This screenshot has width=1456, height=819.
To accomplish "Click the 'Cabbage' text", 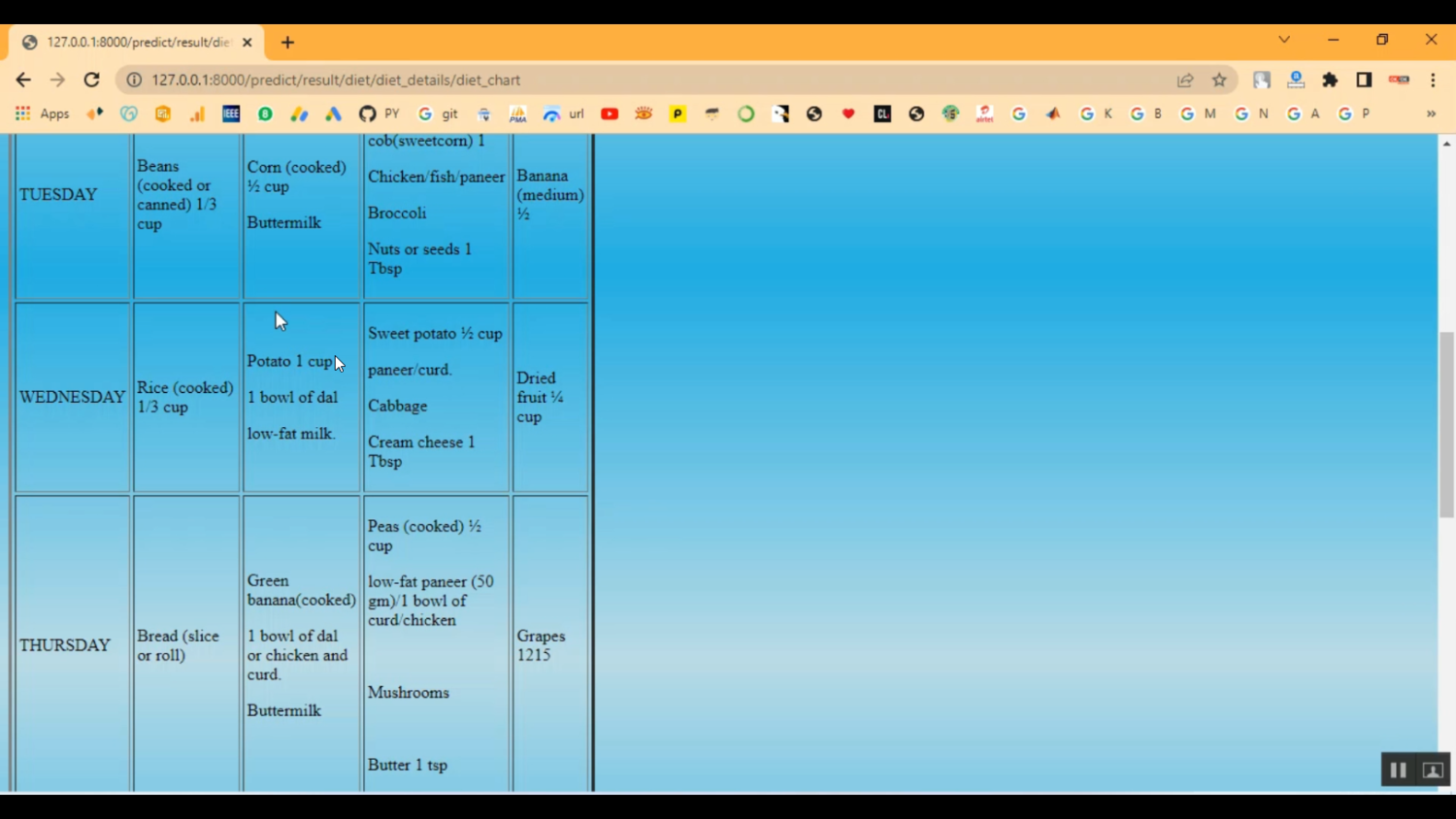I will [397, 406].
